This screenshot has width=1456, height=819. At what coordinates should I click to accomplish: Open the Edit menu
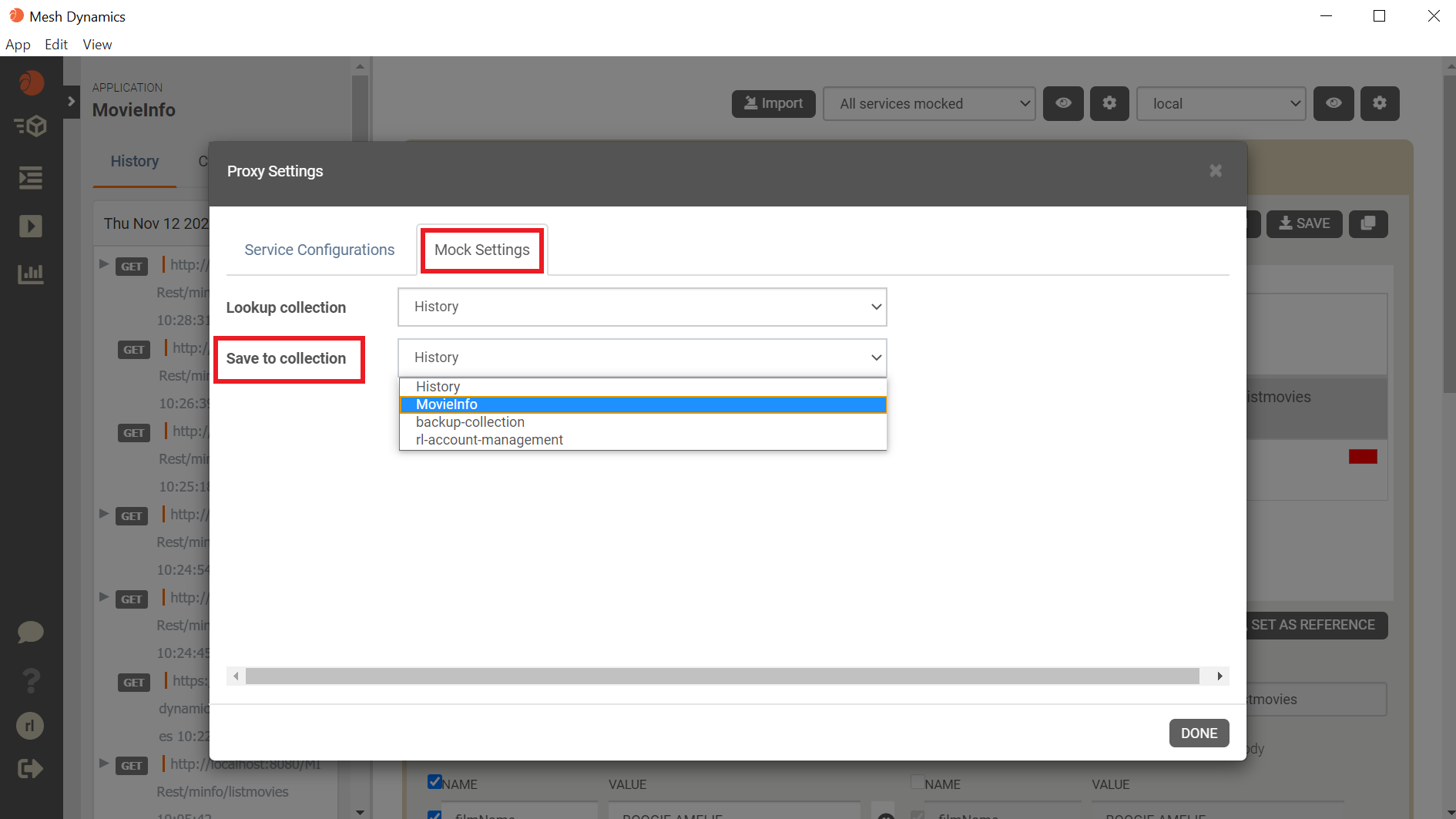[x=56, y=45]
